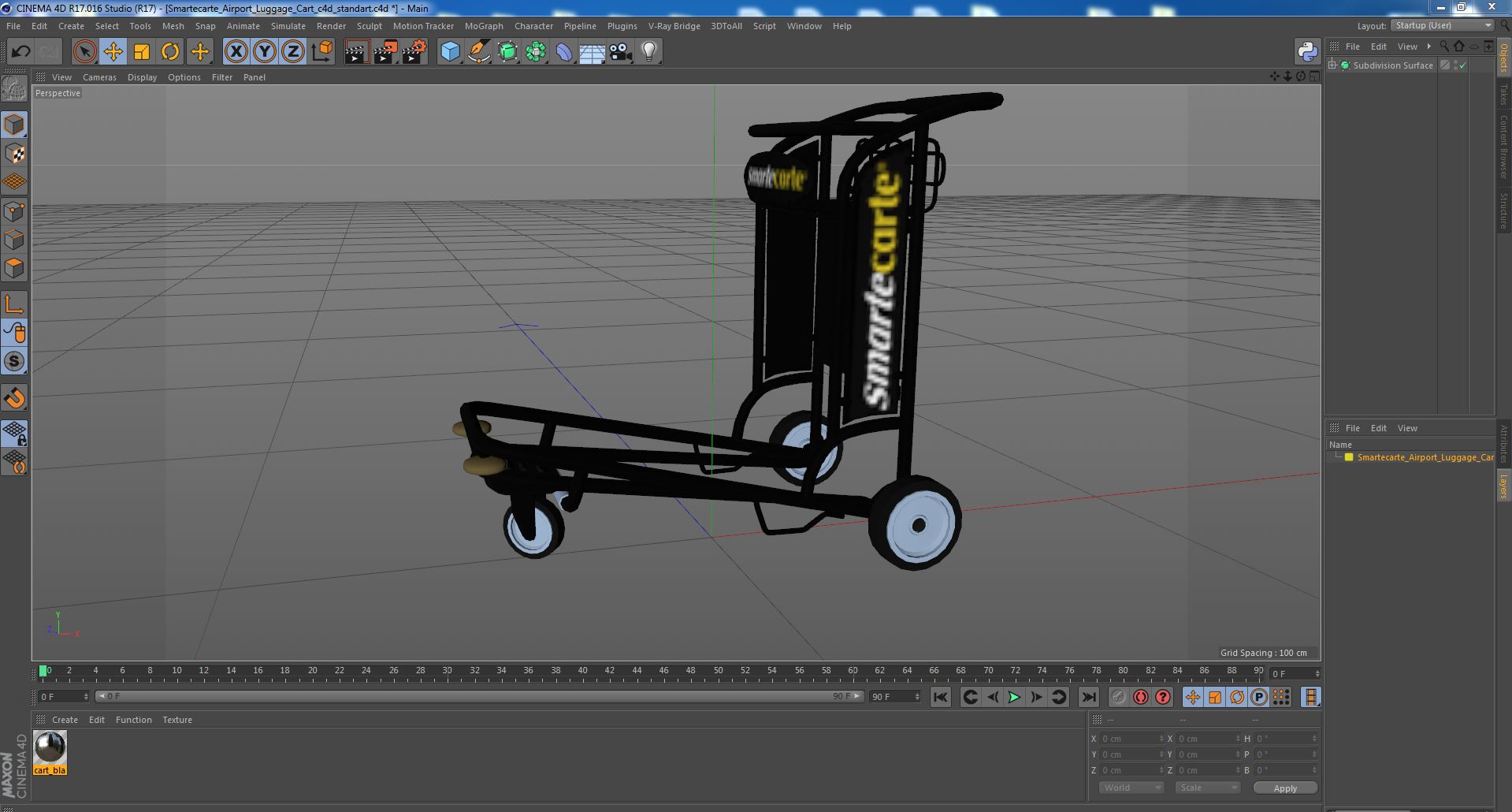
Task: Toggle Enable Snap icon
Action: 14,398
